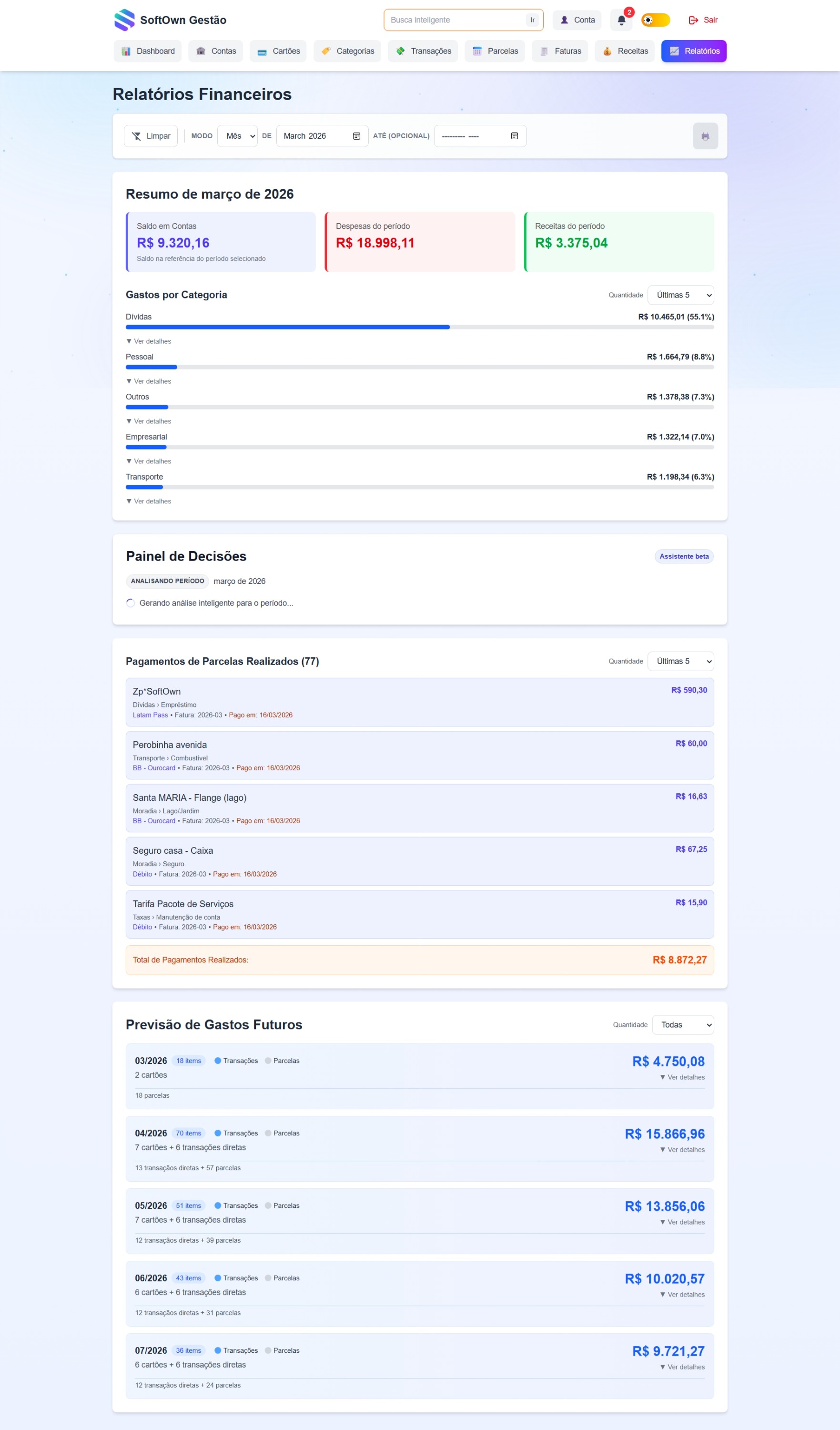Toggle Parcelas legend in 04/2026 forecast
840x1430 pixels.
[x=282, y=1133]
